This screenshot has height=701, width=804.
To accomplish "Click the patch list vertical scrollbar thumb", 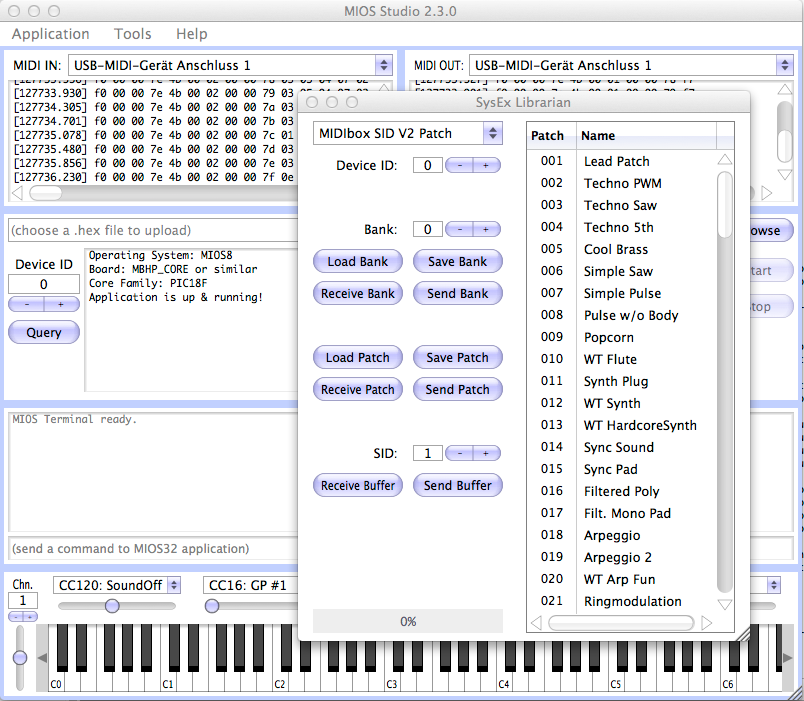I will tap(725, 205).
